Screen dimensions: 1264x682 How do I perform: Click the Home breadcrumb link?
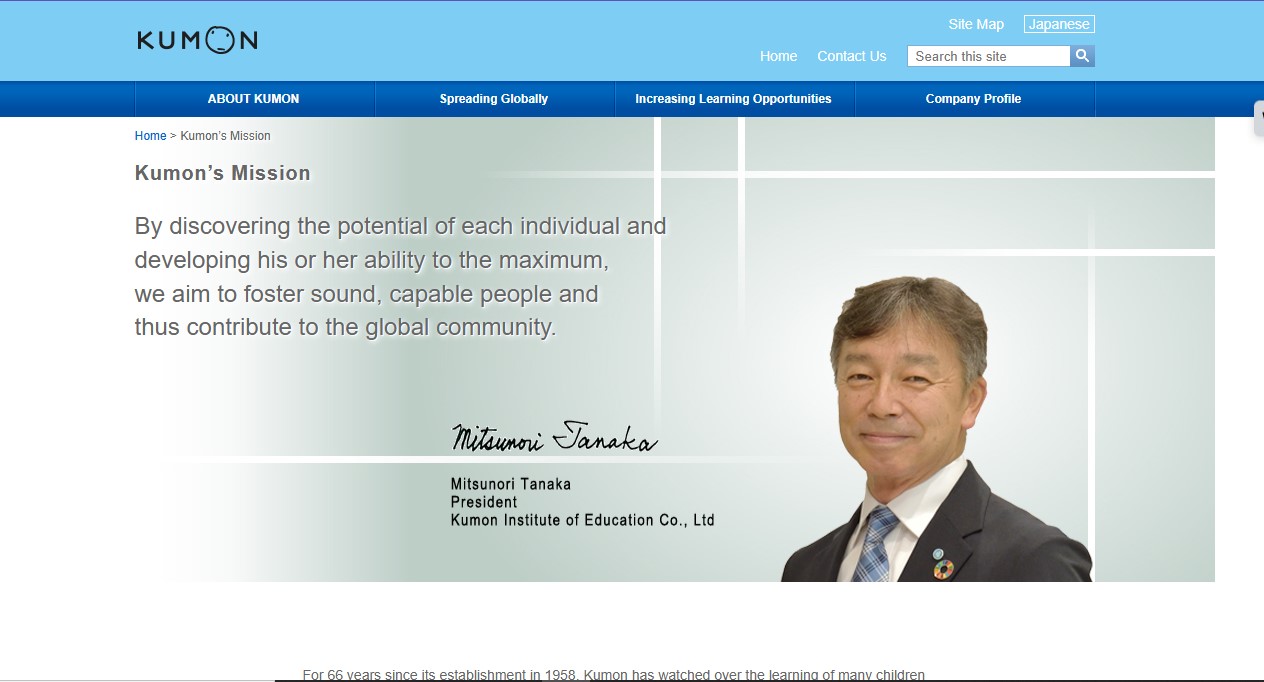pyautogui.click(x=150, y=136)
